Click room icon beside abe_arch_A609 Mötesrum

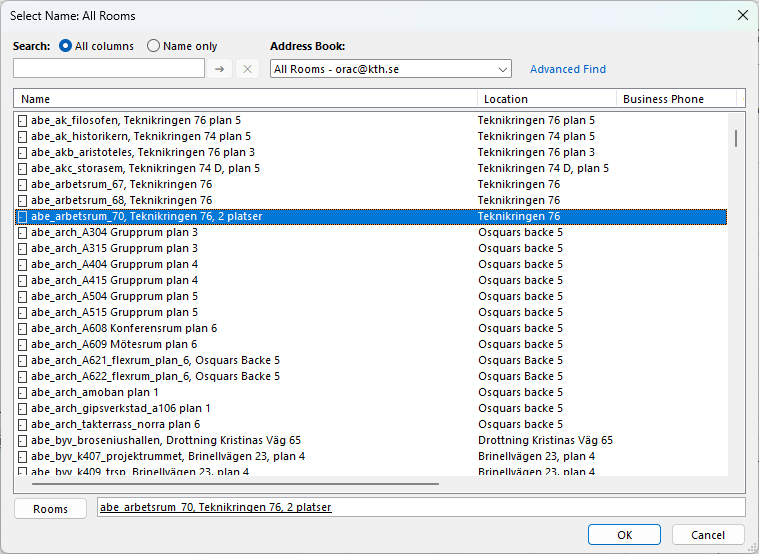[x=22, y=344]
